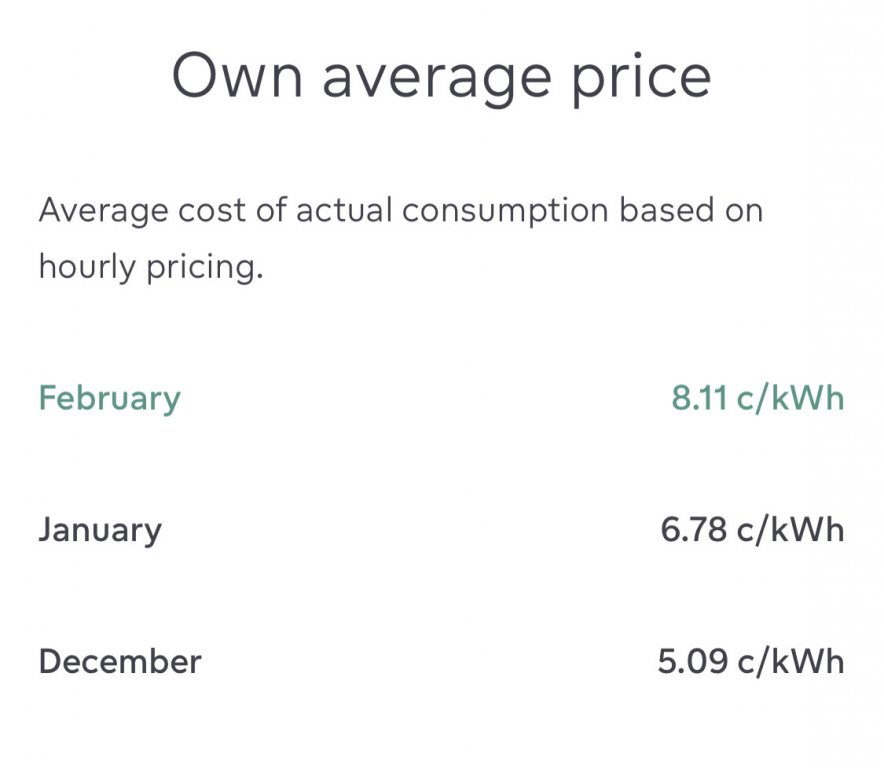Viewport: 884px width, 768px height.
Task: Tap the 8.11 value for February
Action: (699, 399)
